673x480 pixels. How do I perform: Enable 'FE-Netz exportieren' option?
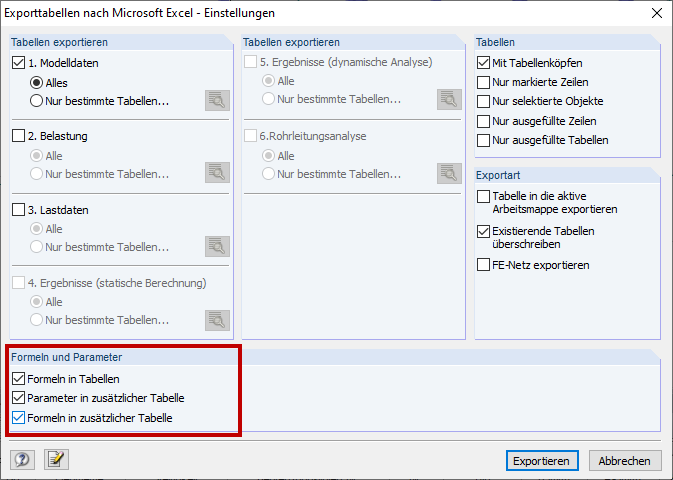[485, 265]
